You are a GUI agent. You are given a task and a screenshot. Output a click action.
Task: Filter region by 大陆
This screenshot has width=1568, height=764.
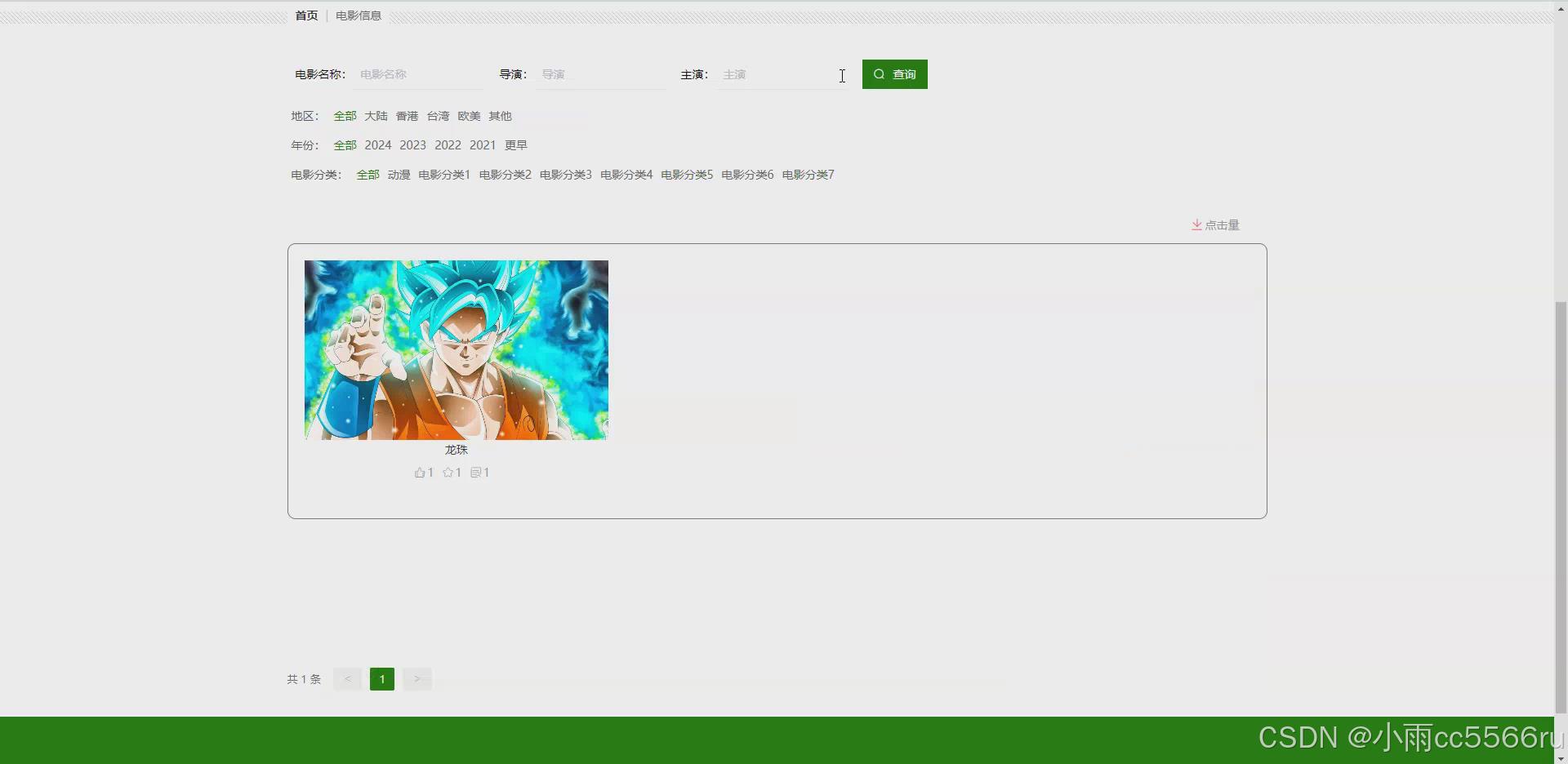(x=376, y=116)
